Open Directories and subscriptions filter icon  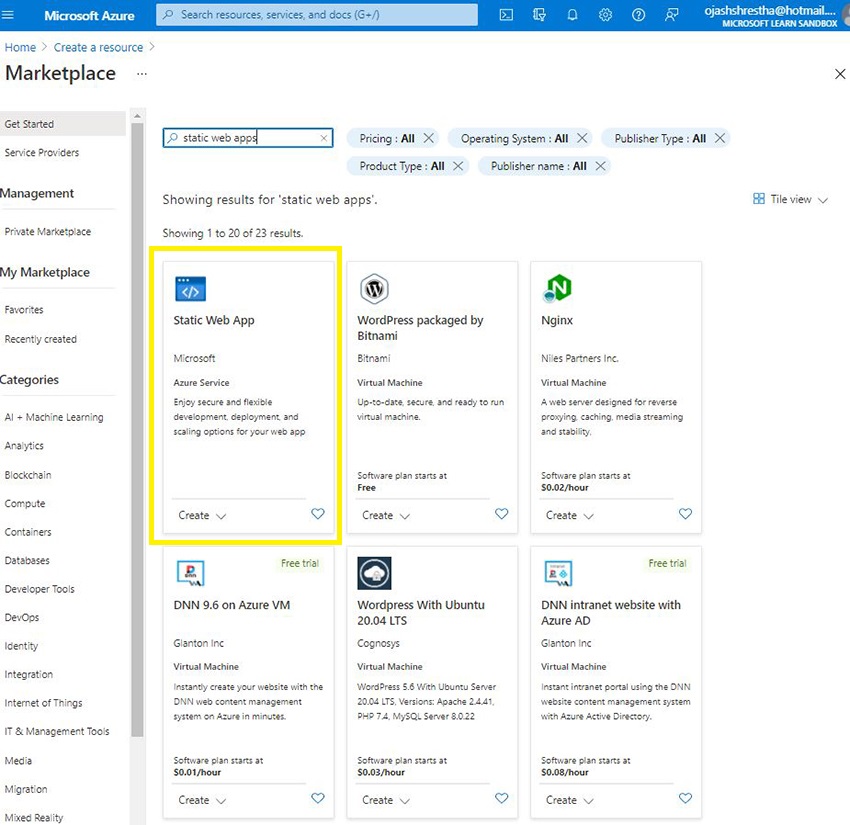[x=539, y=15]
